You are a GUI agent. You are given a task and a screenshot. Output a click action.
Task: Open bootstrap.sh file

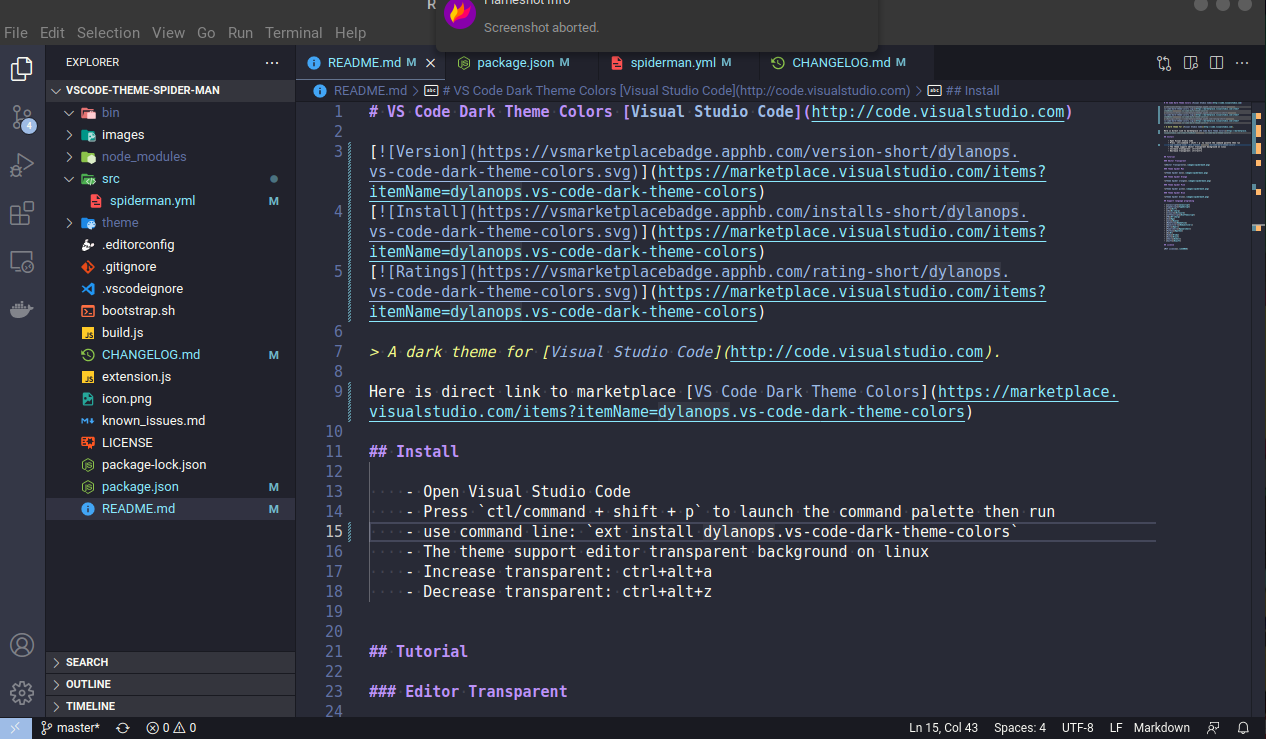[170, 311]
